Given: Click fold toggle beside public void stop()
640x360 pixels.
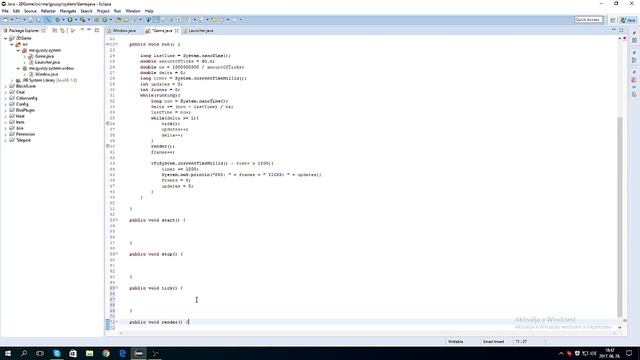Looking at the screenshot, I should point(117,254).
